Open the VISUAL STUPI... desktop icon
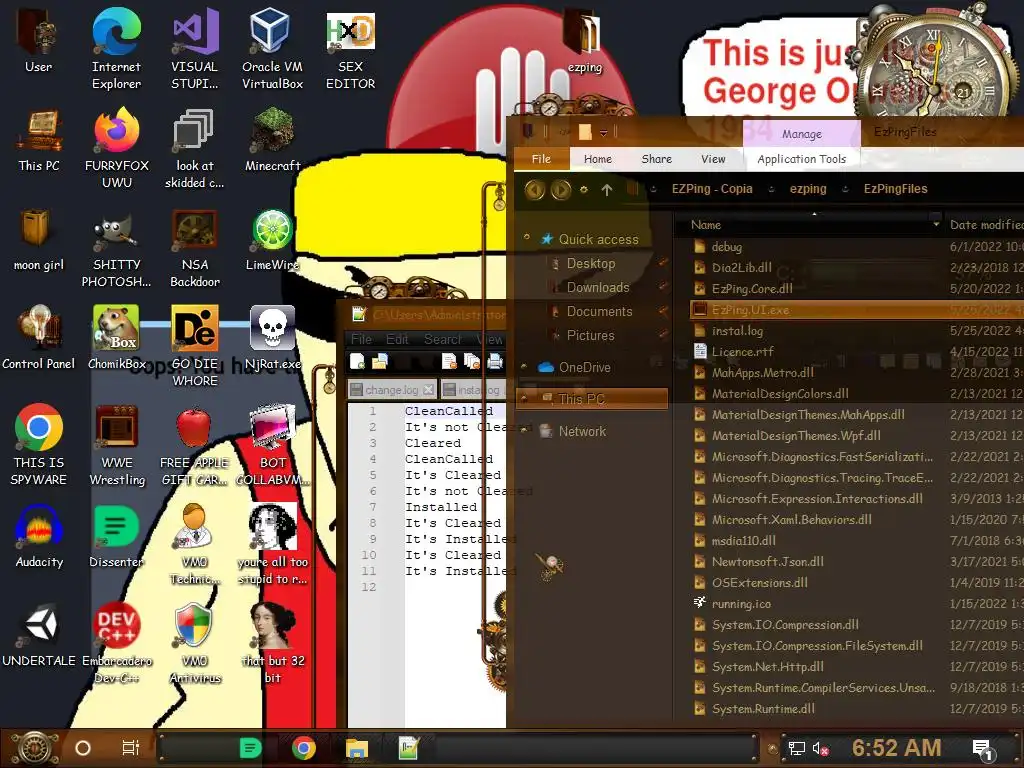Image resolution: width=1024 pixels, height=768 pixels. 195,49
